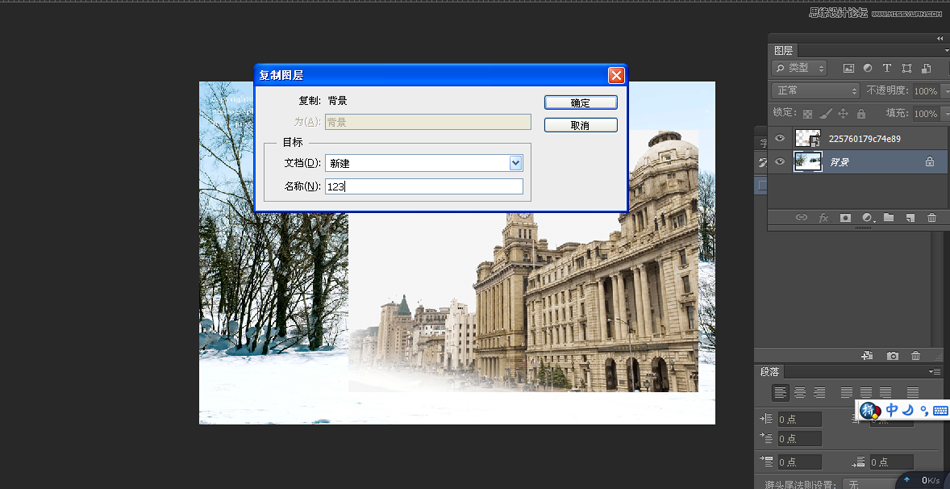Viewport: 950px width, 489px height.
Task: Open the blend mode 正常 dropdown
Action: (x=815, y=91)
